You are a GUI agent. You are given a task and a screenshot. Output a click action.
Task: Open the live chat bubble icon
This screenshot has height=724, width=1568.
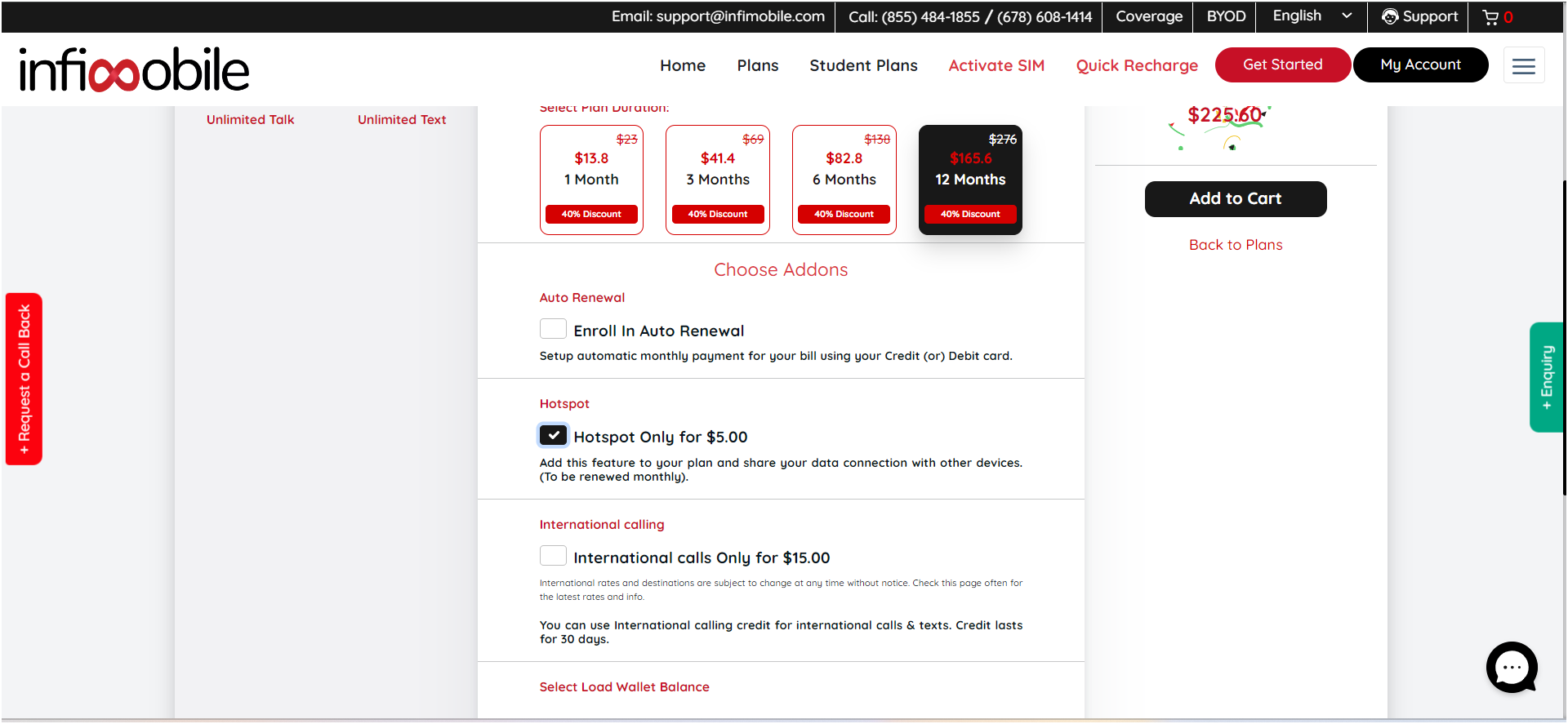[1512, 668]
